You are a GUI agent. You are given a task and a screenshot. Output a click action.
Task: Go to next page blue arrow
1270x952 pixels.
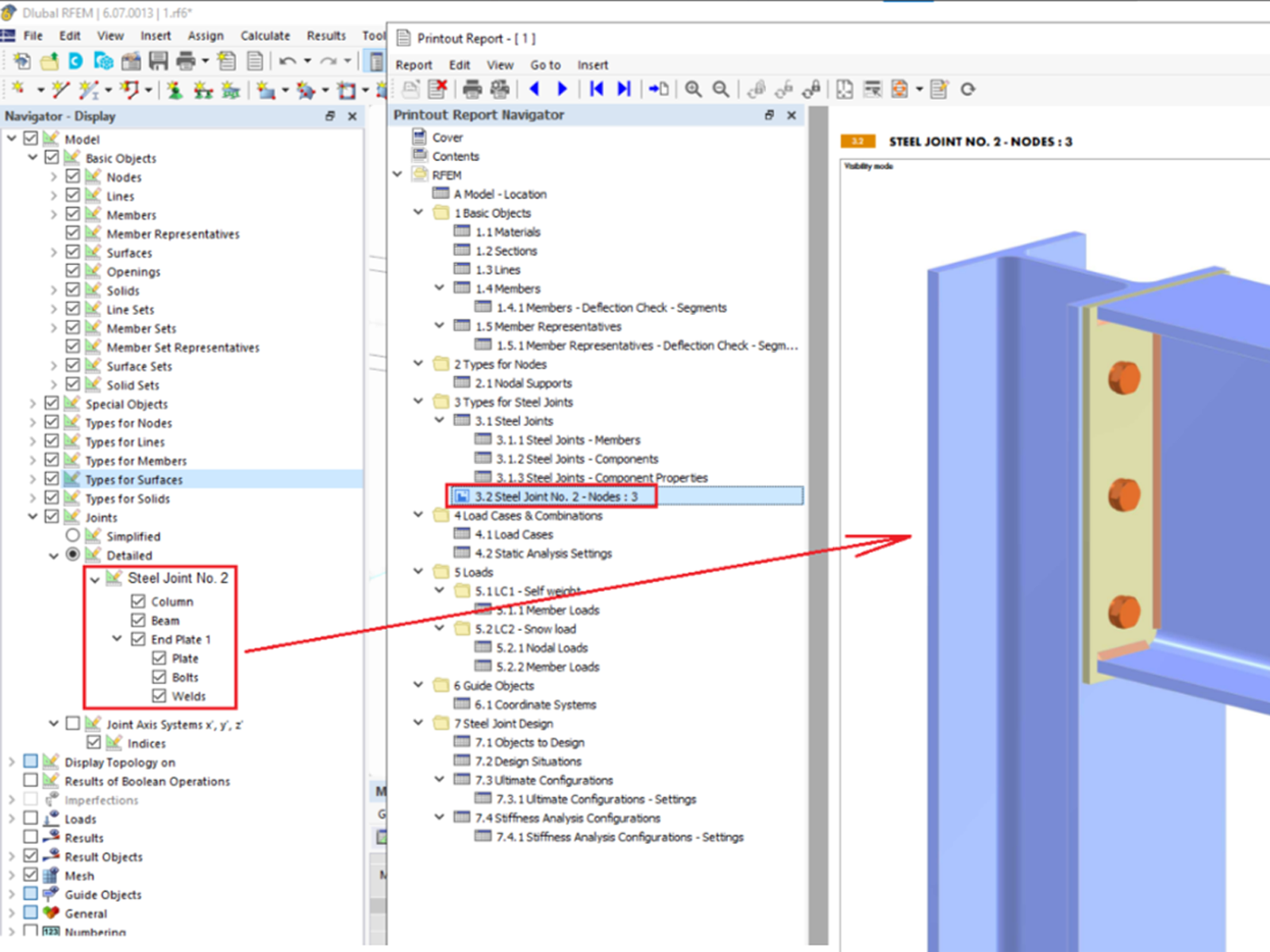coord(562,89)
